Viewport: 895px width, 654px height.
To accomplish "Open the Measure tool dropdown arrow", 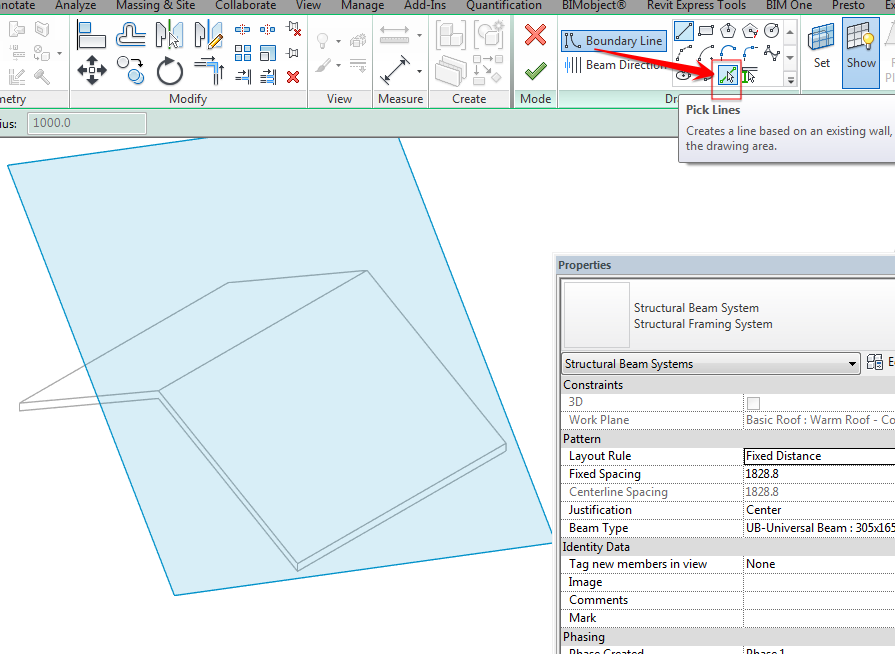I will pyautogui.click(x=420, y=35).
